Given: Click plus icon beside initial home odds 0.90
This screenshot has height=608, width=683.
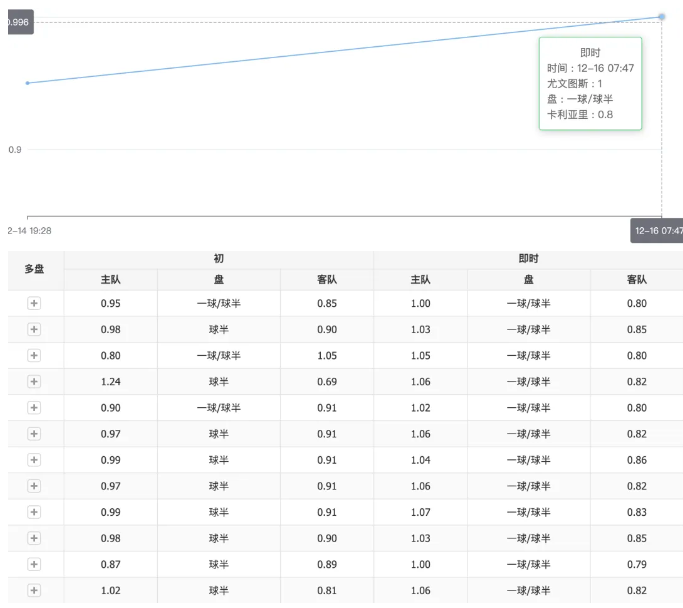Looking at the screenshot, I should pos(34,407).
